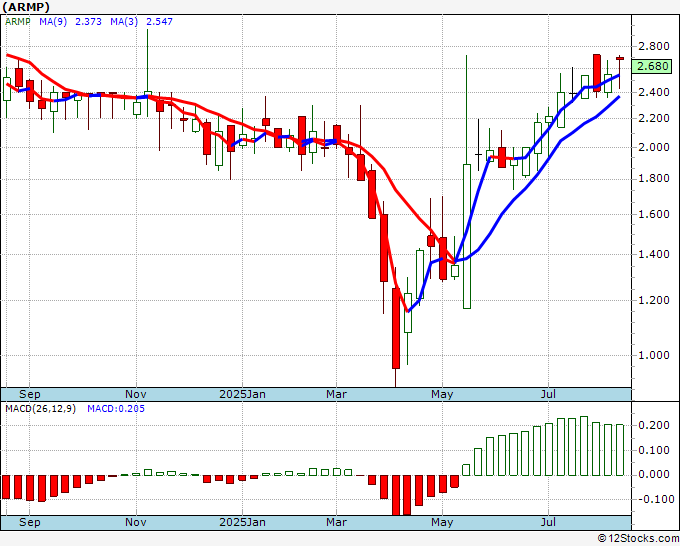
Task: Click Mar on the price chart axis
Action: click(x=337, y=394)
